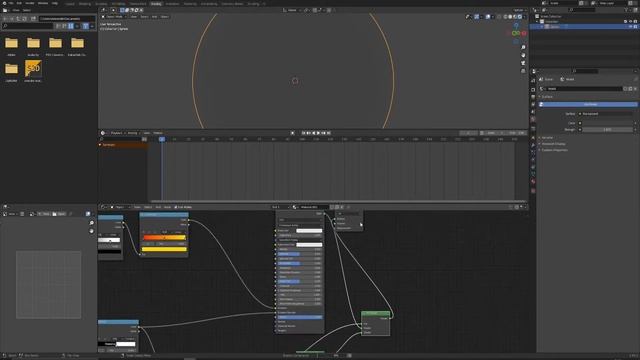Toggle Collection exclude checkbox in outliner
The image size is (640, 360).
click(x=625, y=21)
